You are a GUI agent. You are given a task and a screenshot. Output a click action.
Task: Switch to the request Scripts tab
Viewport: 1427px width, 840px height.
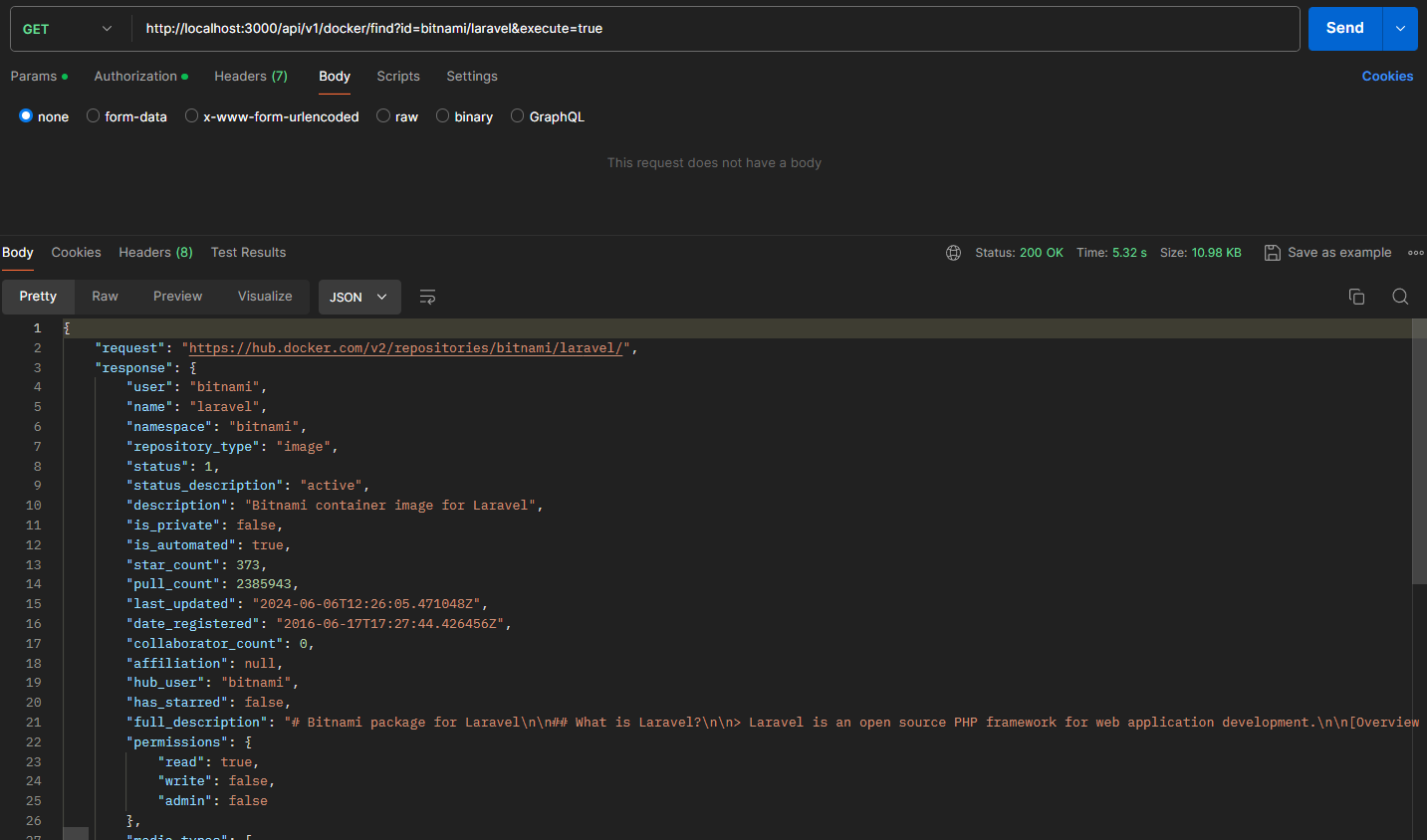click(398, 77)
